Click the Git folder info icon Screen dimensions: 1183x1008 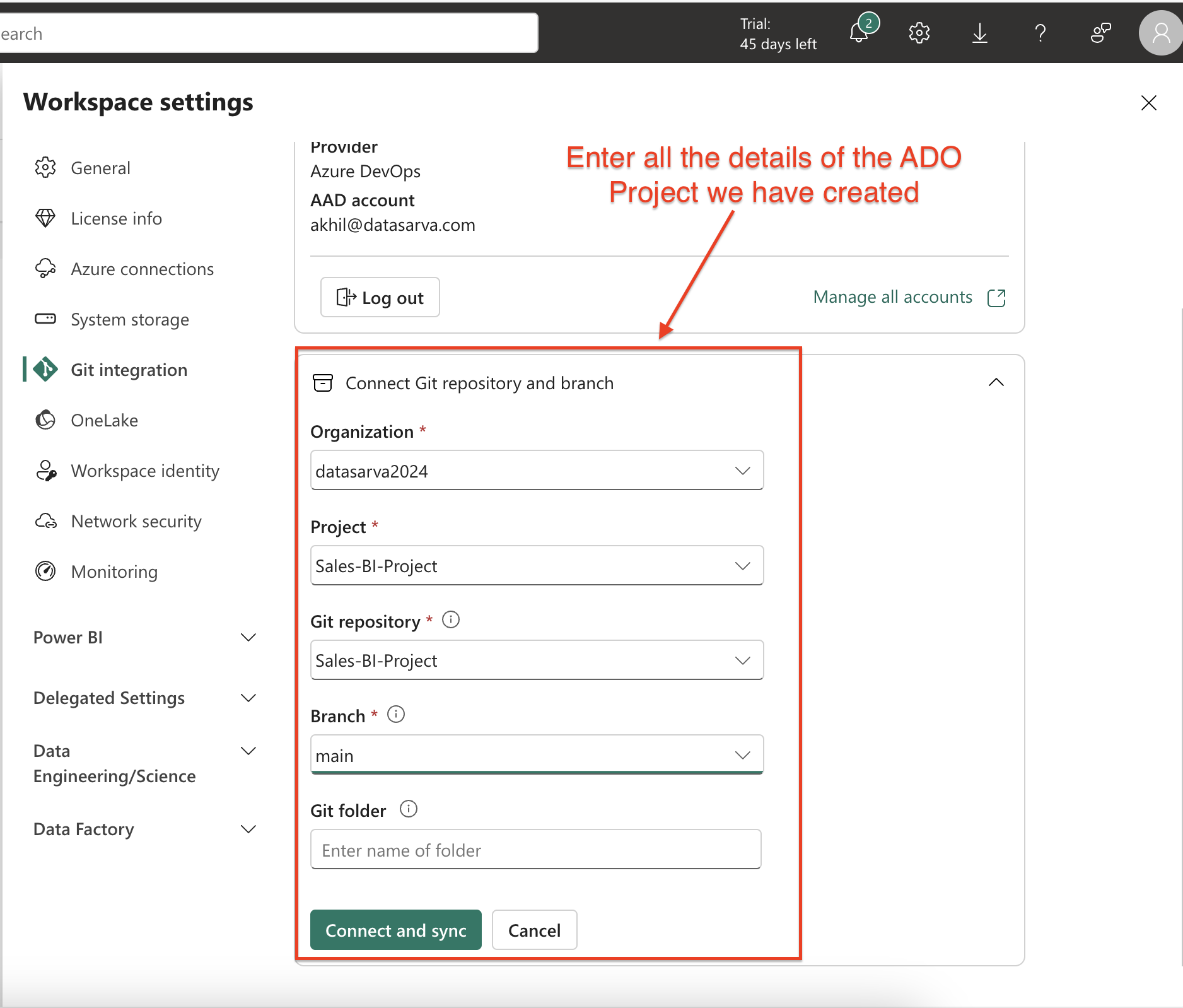409,809
